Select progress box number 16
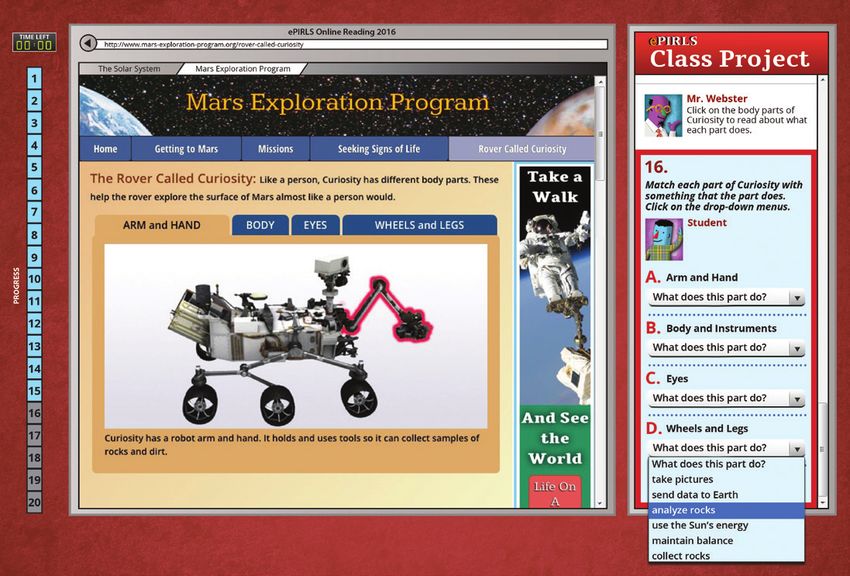The image size is (850, 576). (x=34, y=413)
